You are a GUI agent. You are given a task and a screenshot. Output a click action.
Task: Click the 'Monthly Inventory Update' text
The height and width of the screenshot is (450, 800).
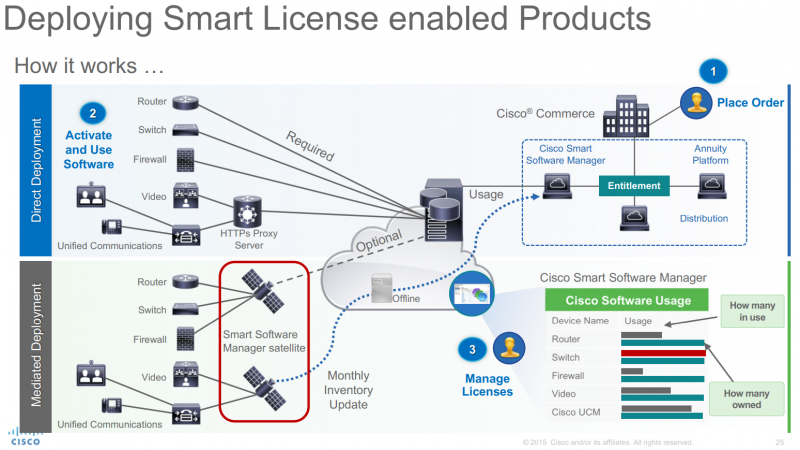[x=349, y=390]
